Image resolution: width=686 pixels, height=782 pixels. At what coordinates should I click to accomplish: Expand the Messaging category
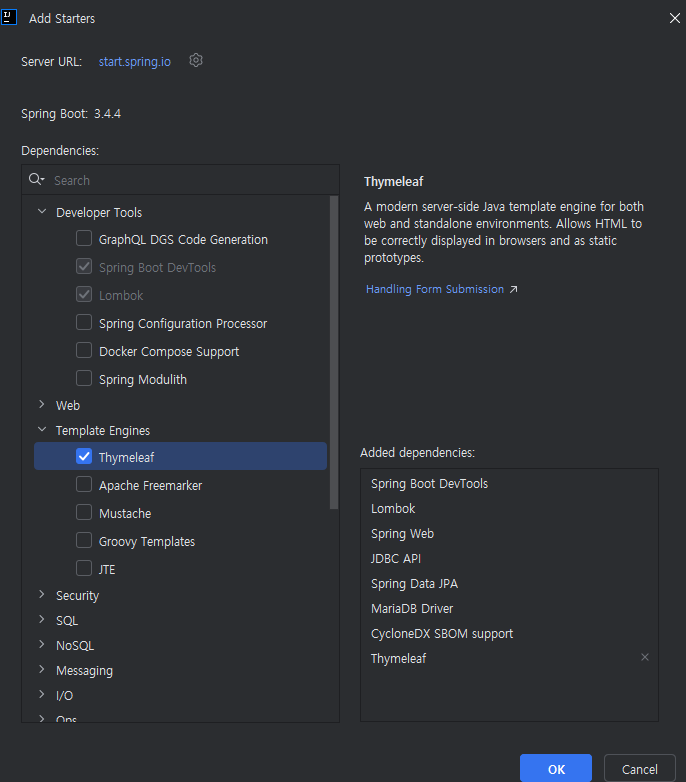click(x=42, y=669)
